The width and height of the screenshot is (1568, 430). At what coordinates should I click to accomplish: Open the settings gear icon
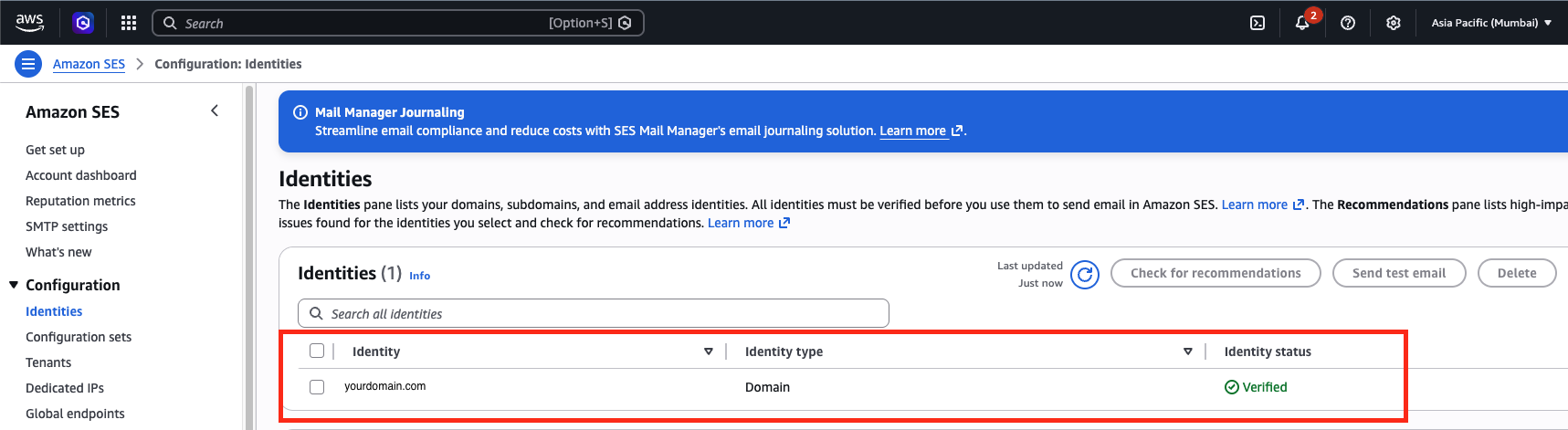point(1394,23)
